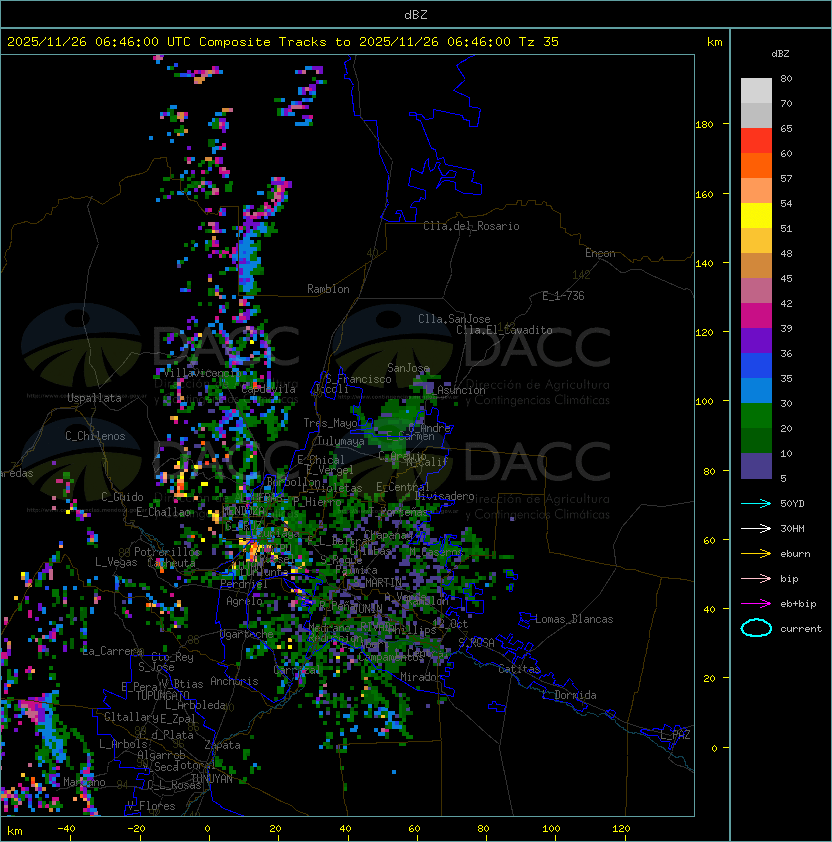Screen dimensions: 832x842
Task: Click the Clla.El_Cavadito map label
Action: tap(504, 330)
